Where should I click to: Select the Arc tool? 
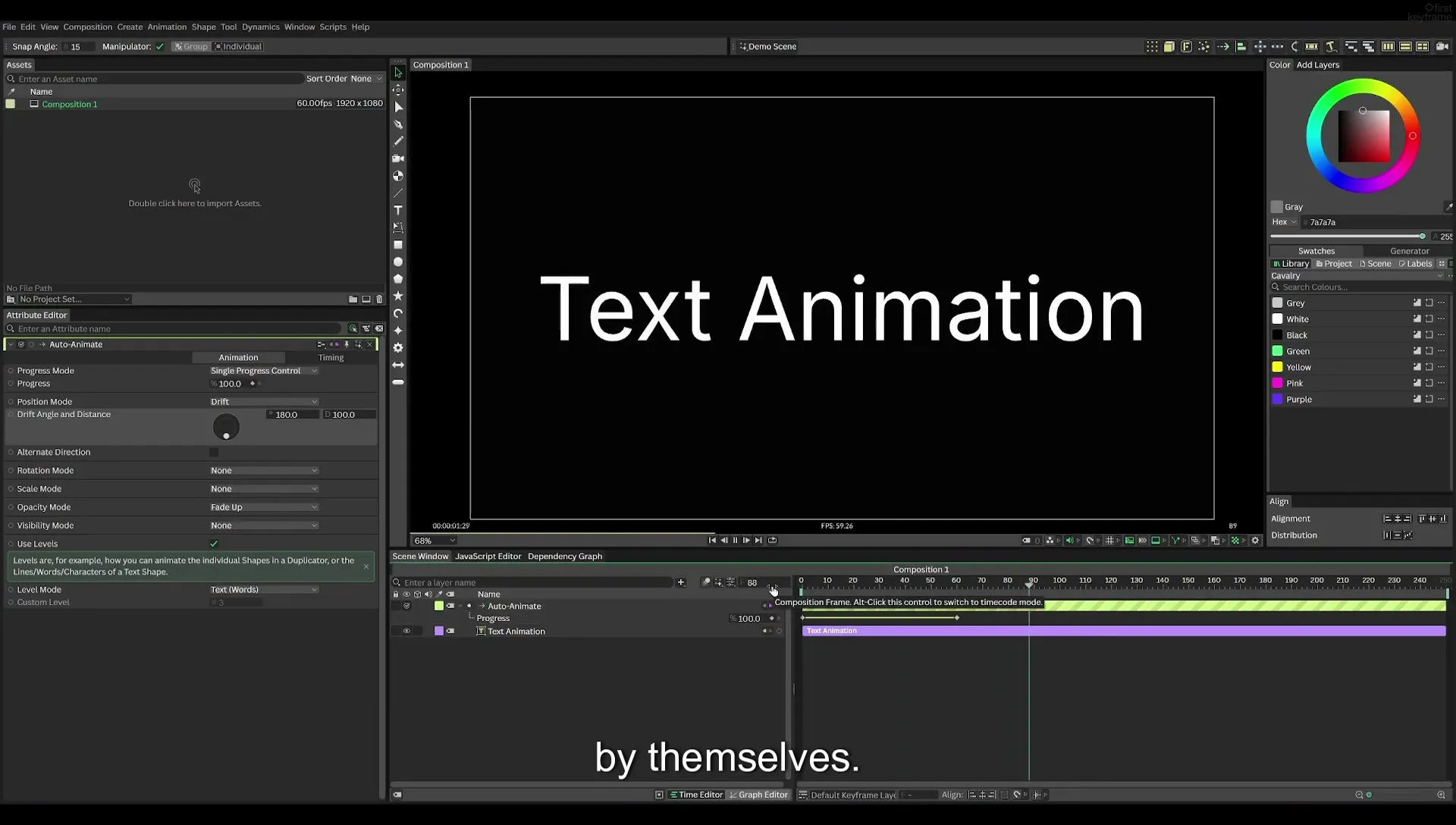[x=398, y=313]
